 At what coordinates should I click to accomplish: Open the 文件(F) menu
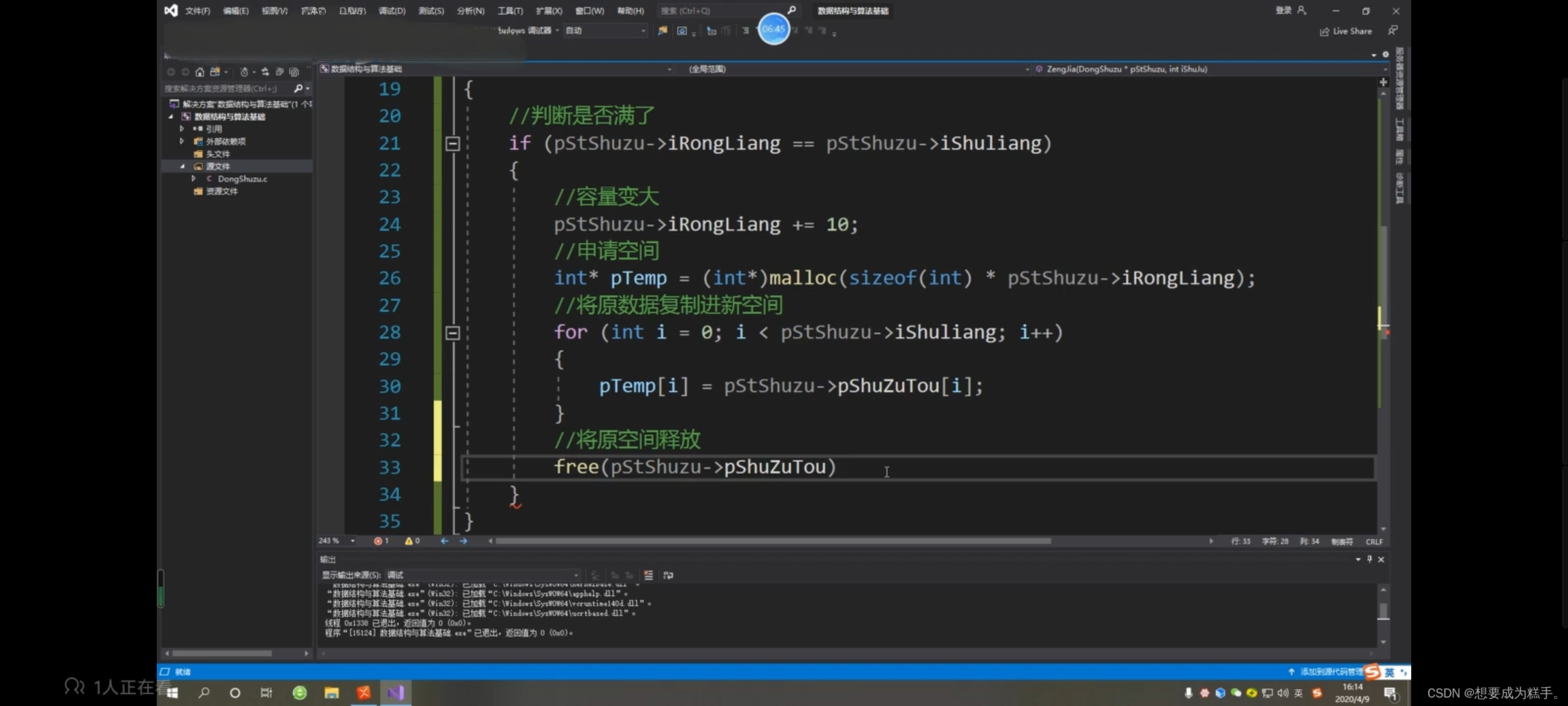coord(197,10)
